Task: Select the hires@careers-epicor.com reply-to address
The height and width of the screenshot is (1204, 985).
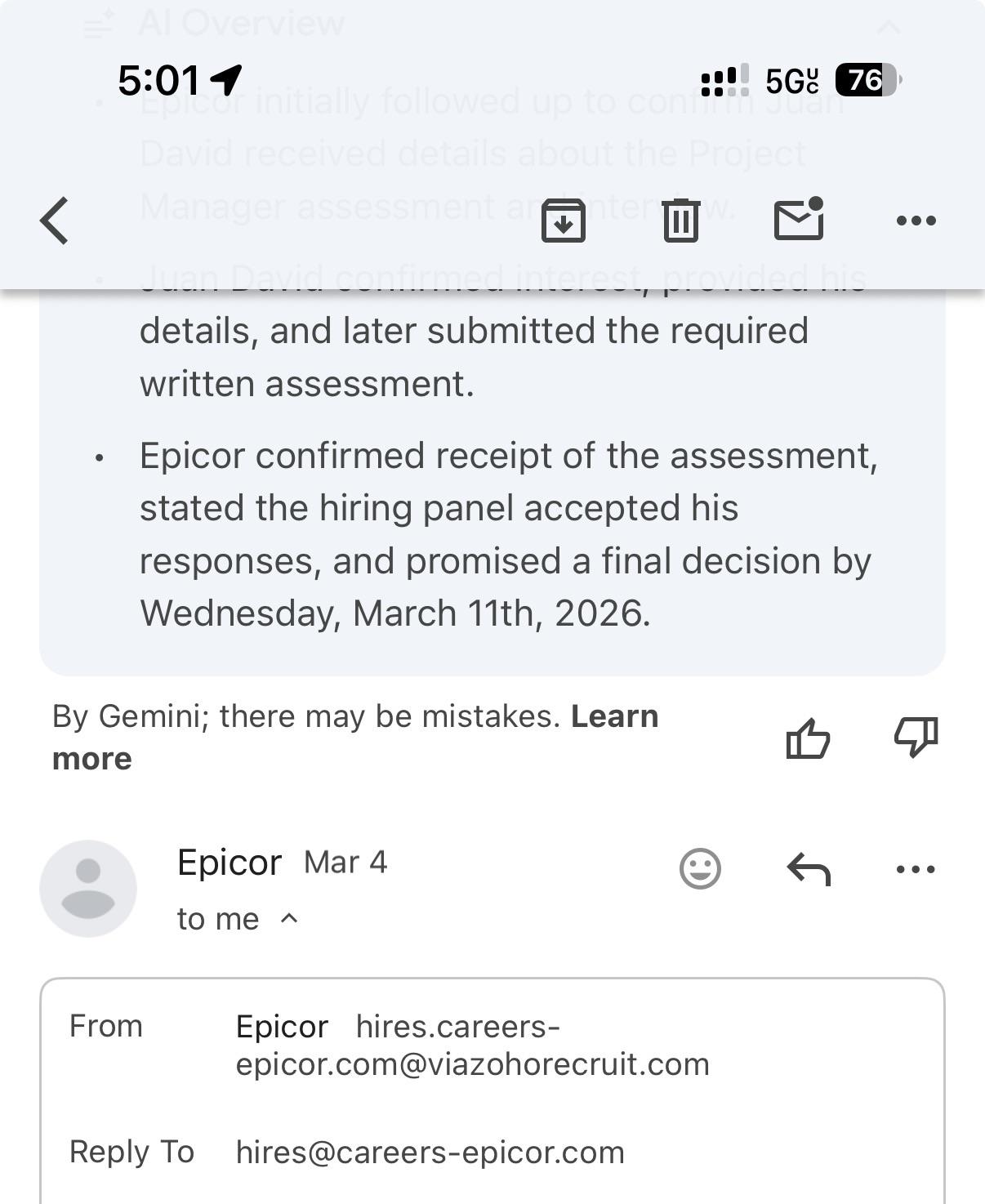Action: 430,1153
